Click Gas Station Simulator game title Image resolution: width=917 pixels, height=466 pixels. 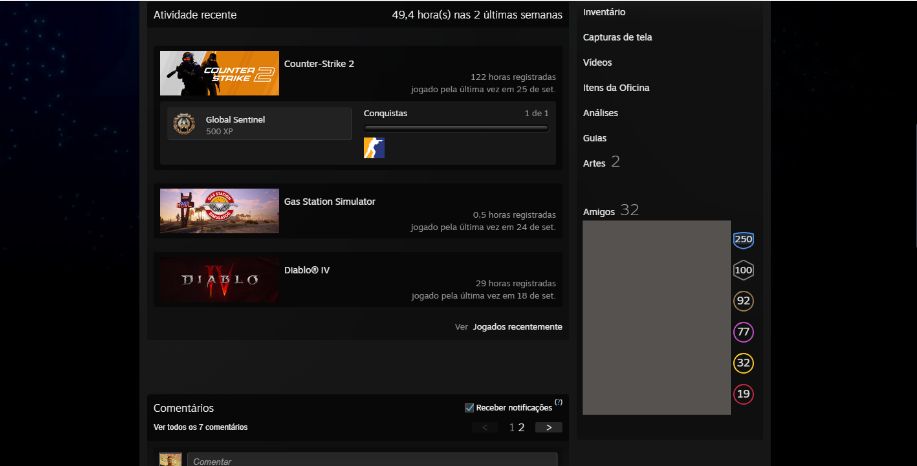coord(329,201)
